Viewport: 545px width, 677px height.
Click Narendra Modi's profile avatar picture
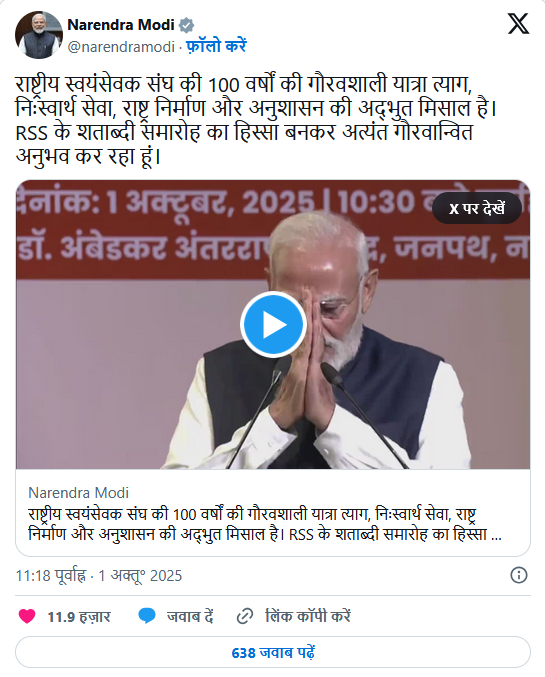(x=39, y=35)
